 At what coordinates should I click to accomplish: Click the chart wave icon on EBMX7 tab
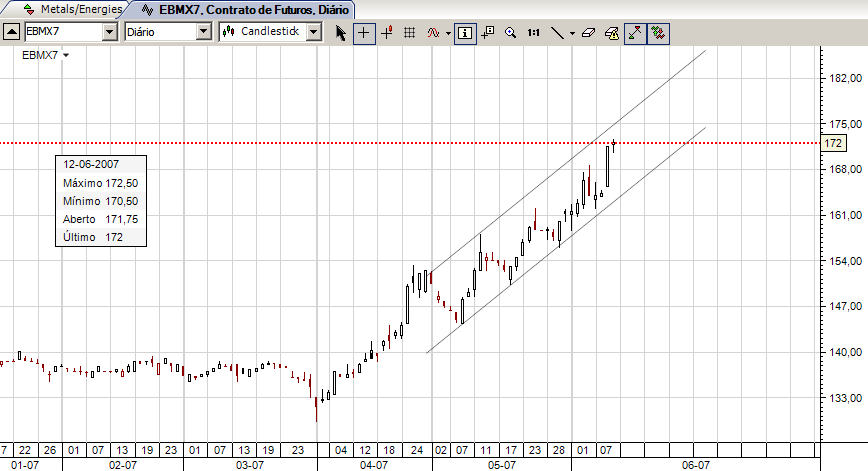click(147, 9)
